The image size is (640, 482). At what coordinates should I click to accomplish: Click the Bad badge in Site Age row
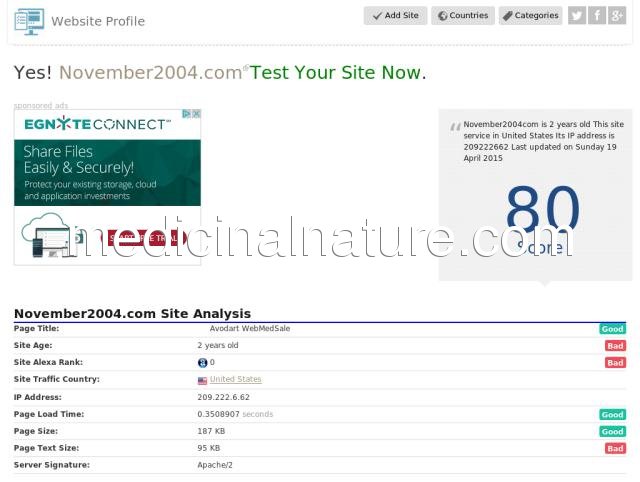click(x=615, y=346)
